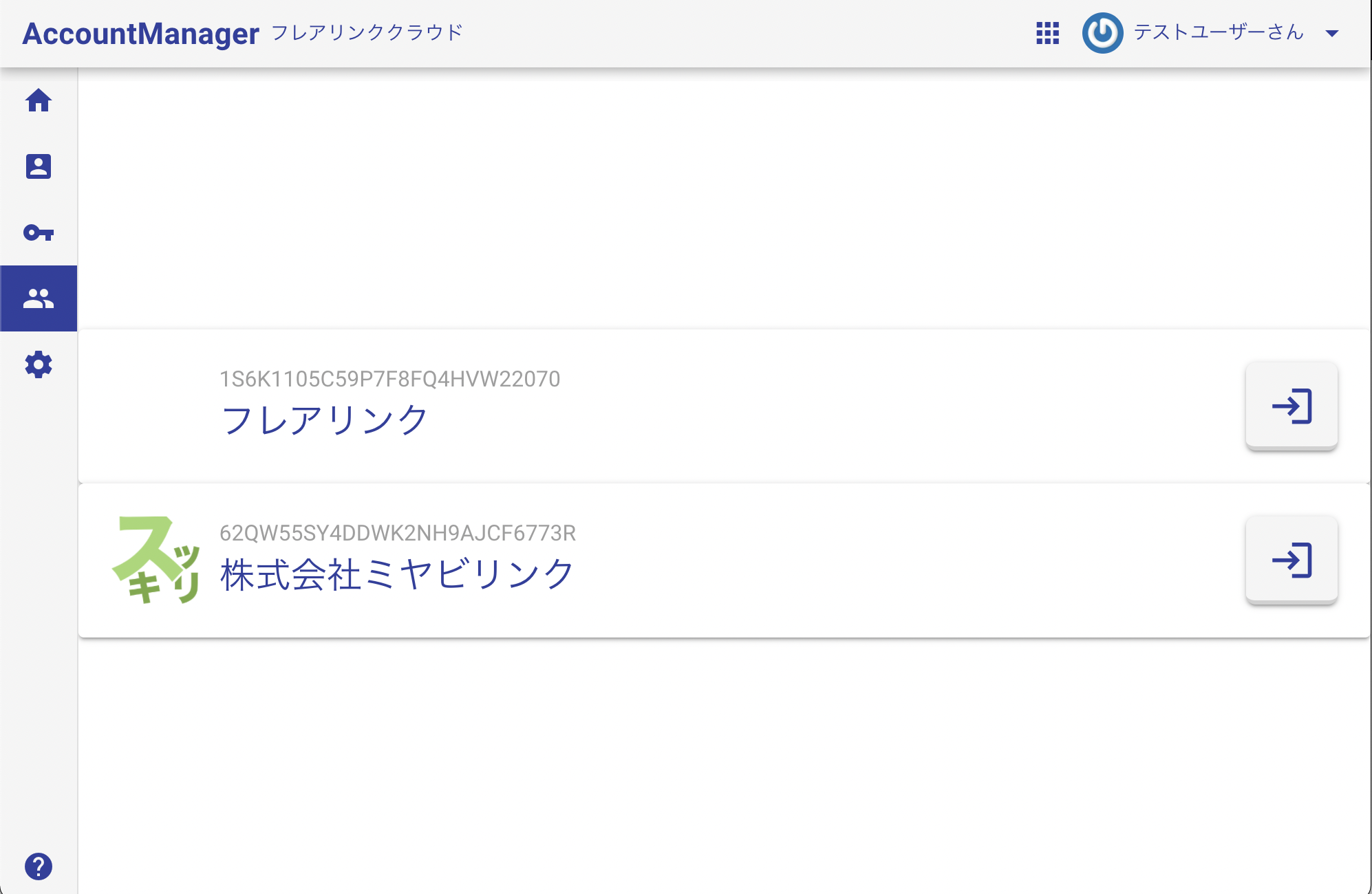Click the スッキリ company logo
Screen dimensions: 1372x894
[x=157, y=559]
